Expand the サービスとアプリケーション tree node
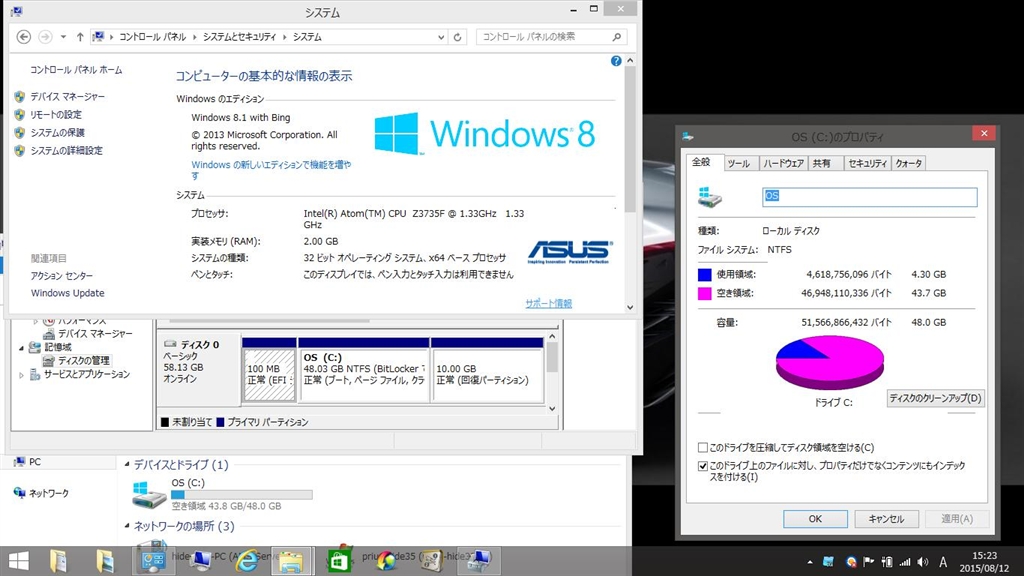 point(21,375)
